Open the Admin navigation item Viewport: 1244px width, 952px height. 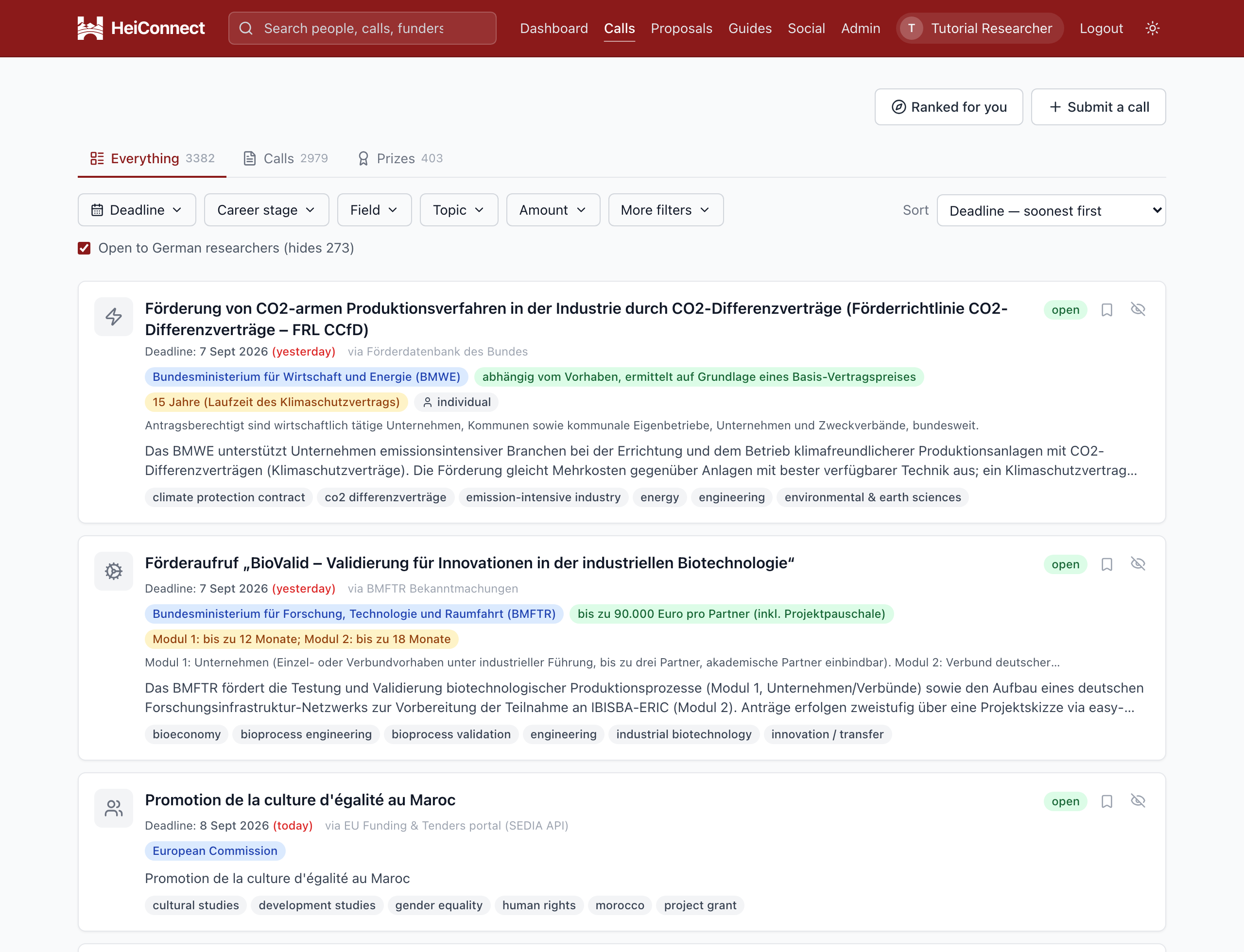coord(860,28)
